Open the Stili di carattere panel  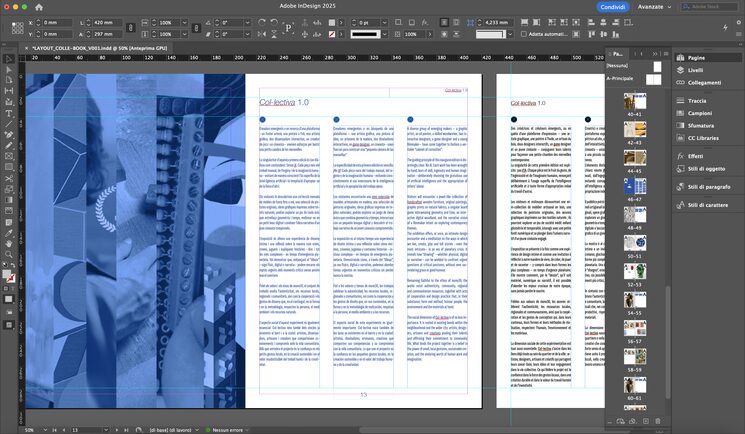pos(708,205)
